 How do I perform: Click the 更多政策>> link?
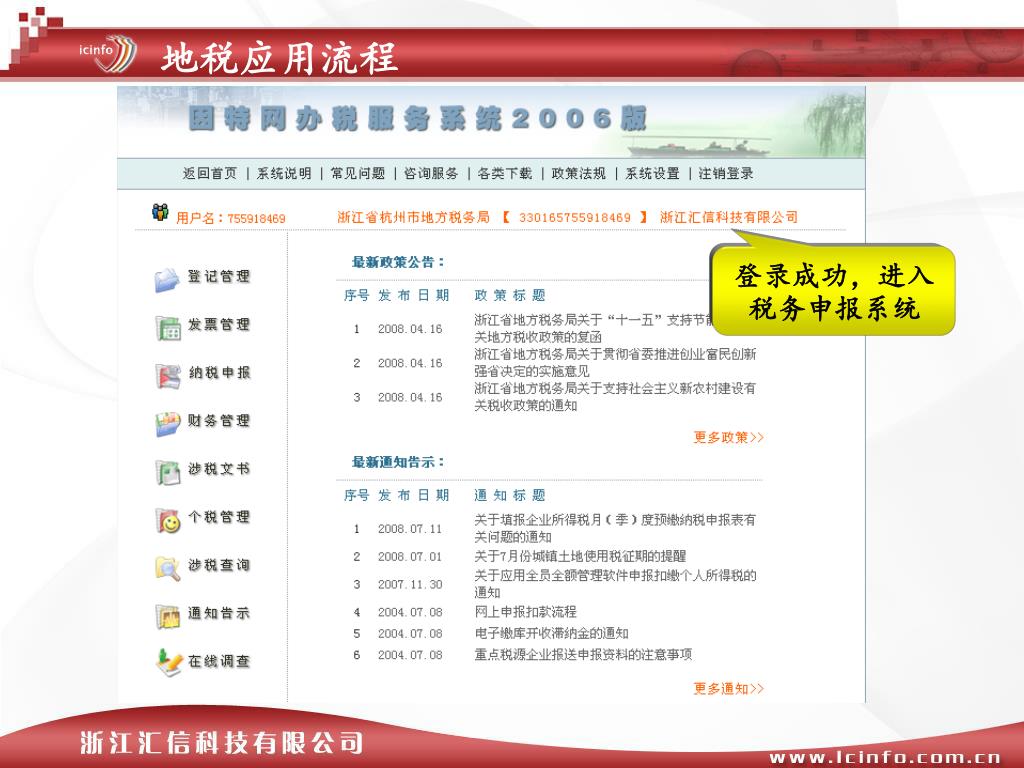click(728, 438)
